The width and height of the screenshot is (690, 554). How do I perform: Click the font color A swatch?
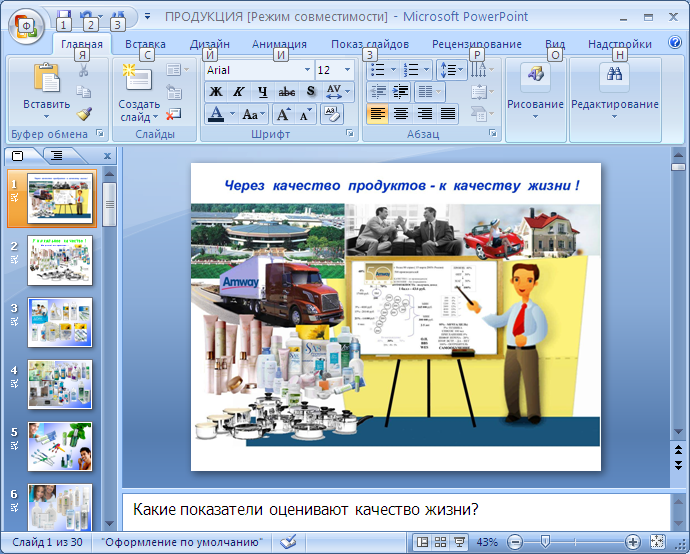point(216,114)
